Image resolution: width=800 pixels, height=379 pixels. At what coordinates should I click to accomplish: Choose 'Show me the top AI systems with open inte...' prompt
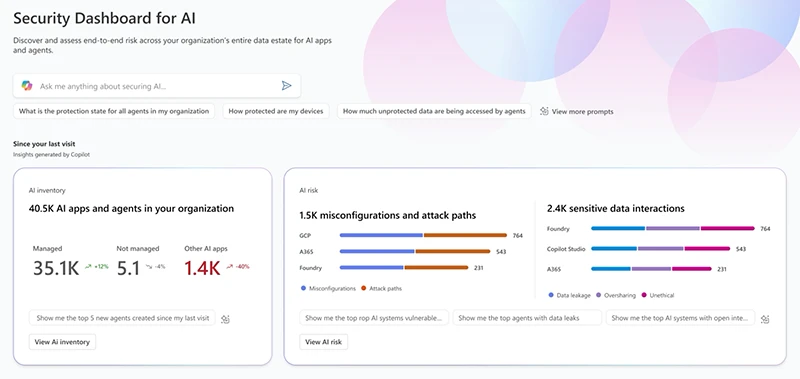point(680,318)
